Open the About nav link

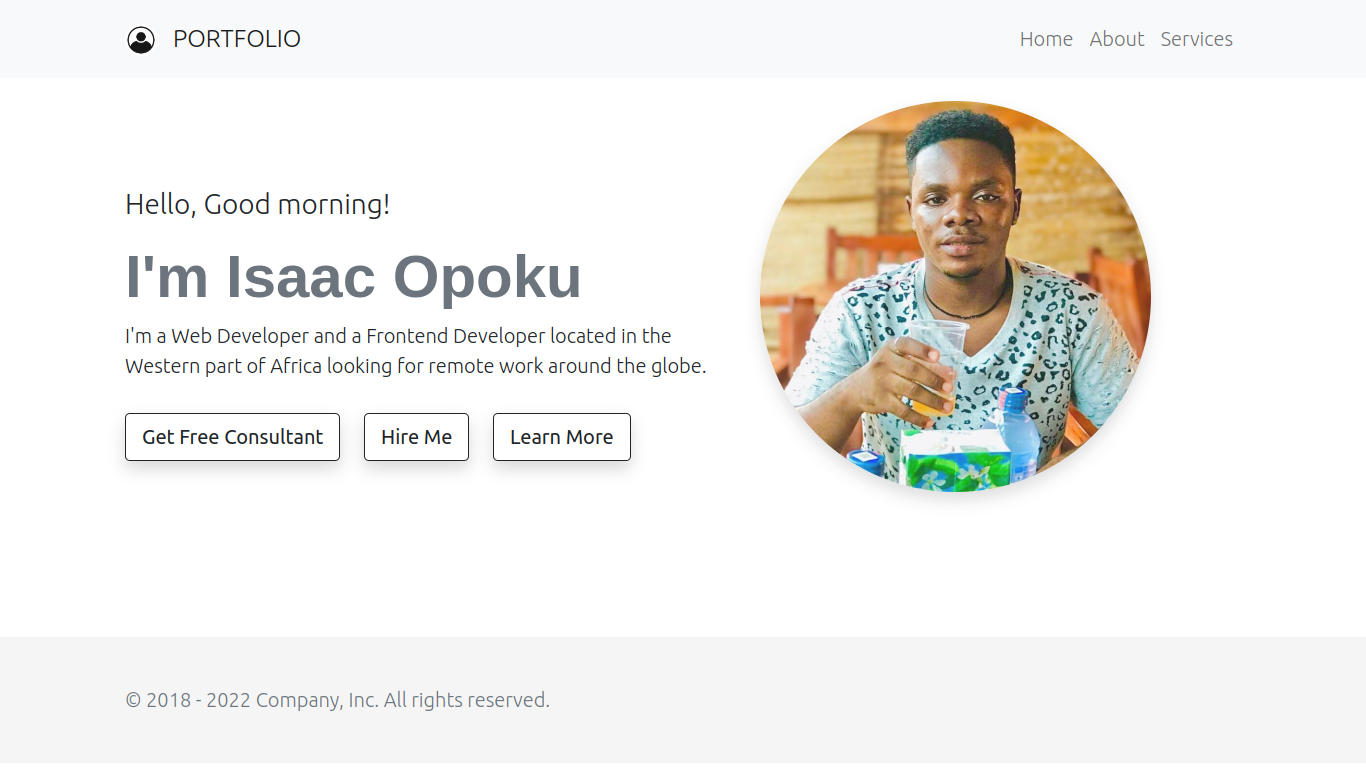pos(1116,39)
